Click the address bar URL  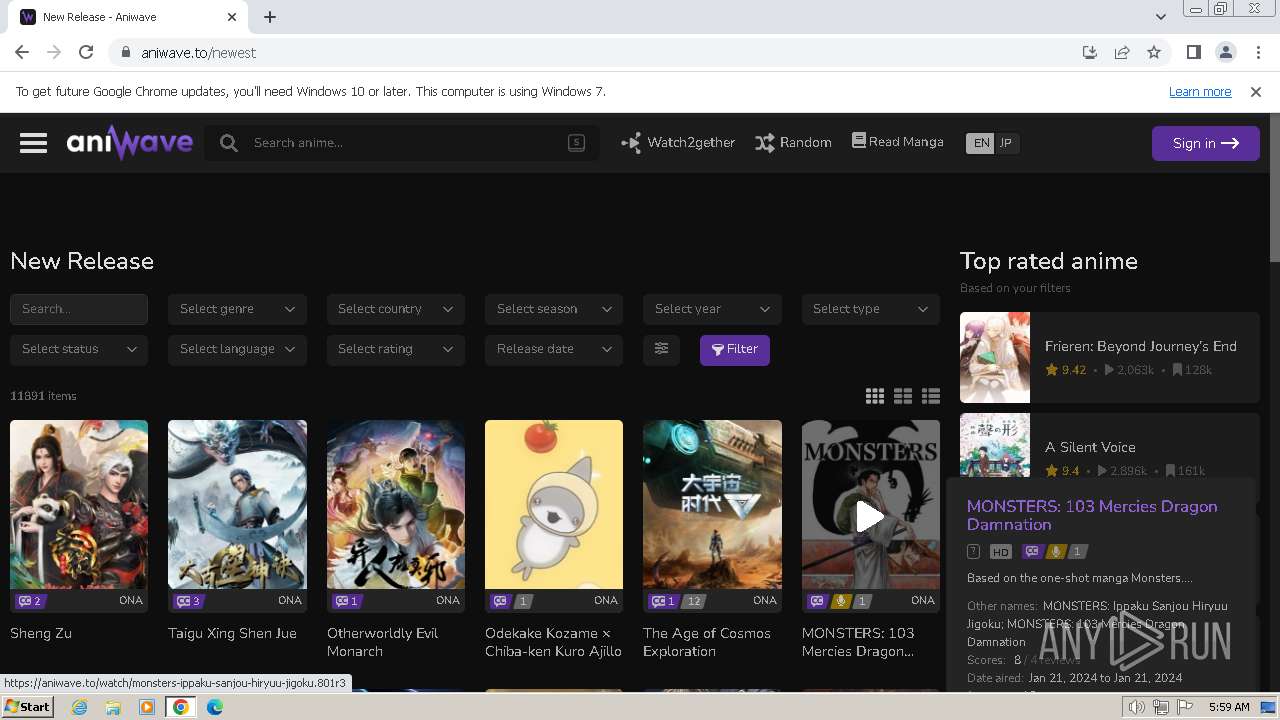199,53
